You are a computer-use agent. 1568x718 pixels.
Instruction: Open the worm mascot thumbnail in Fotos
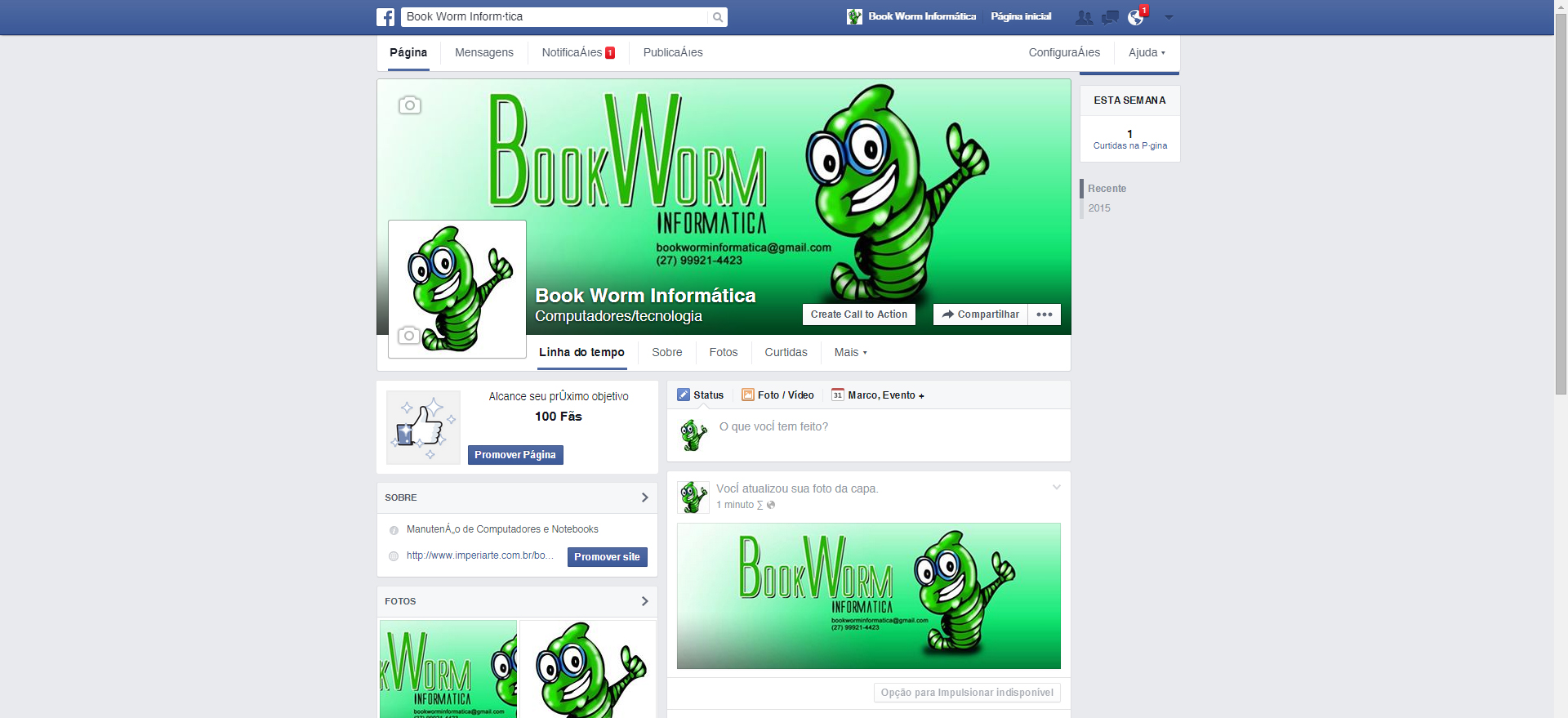click(588, 669)
